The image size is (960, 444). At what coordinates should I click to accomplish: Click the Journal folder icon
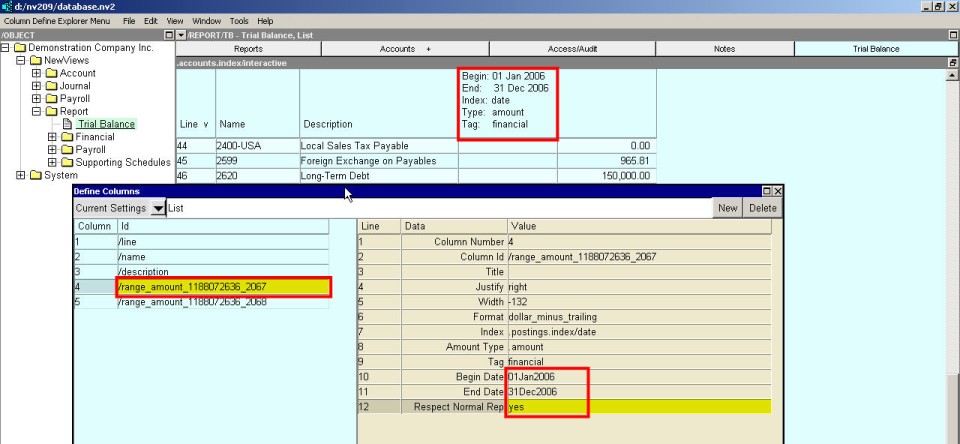coord(51,86)
